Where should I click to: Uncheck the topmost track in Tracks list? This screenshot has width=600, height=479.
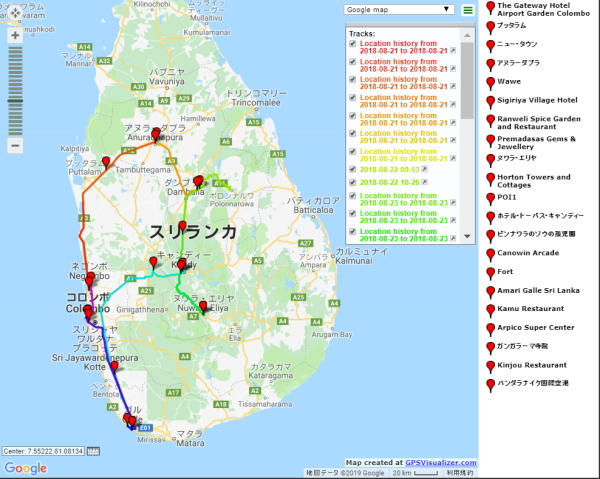pos(352,44)
